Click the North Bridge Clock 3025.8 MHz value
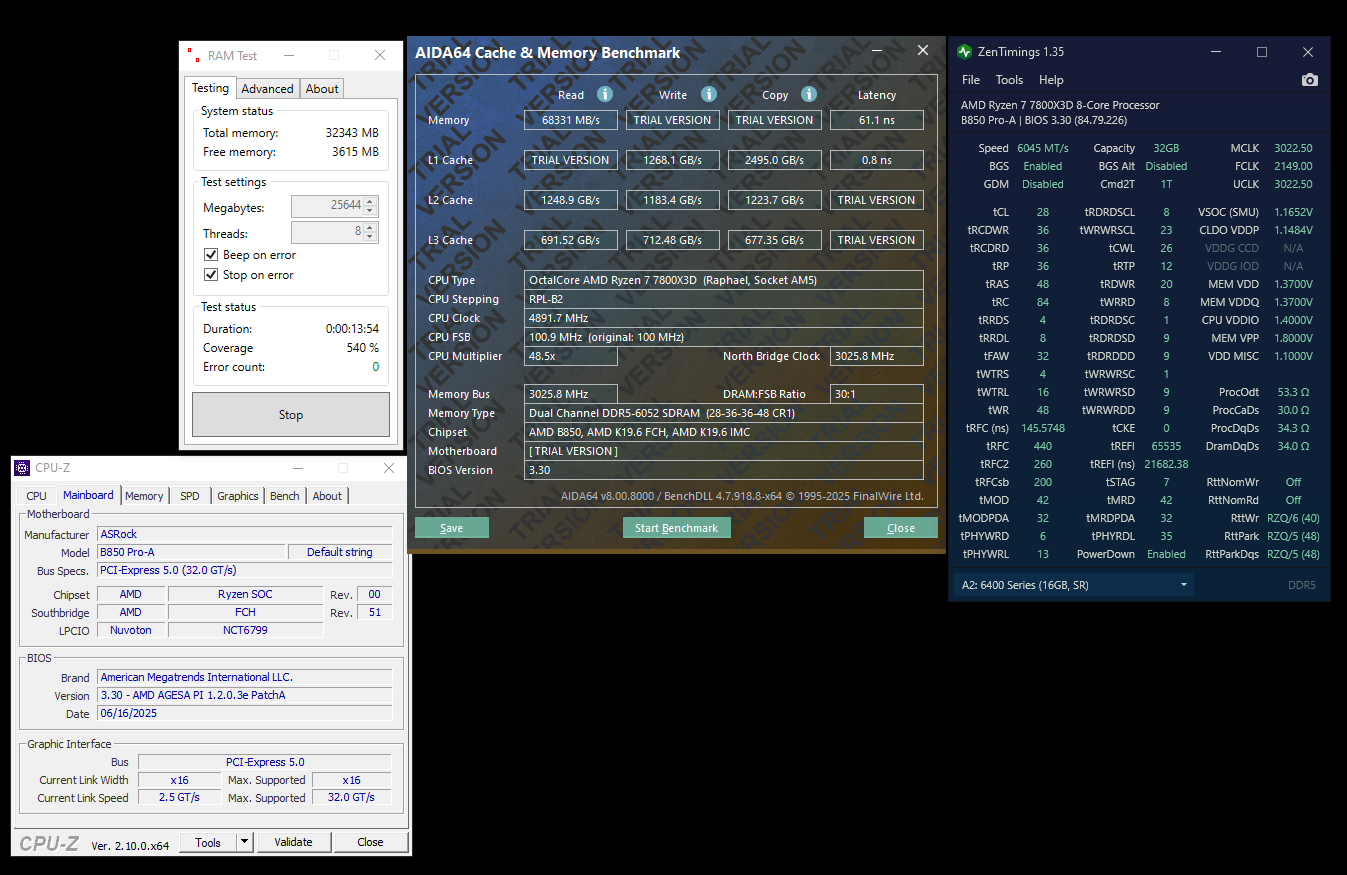Screen dimensions: 1347x875 pos(877,356)
